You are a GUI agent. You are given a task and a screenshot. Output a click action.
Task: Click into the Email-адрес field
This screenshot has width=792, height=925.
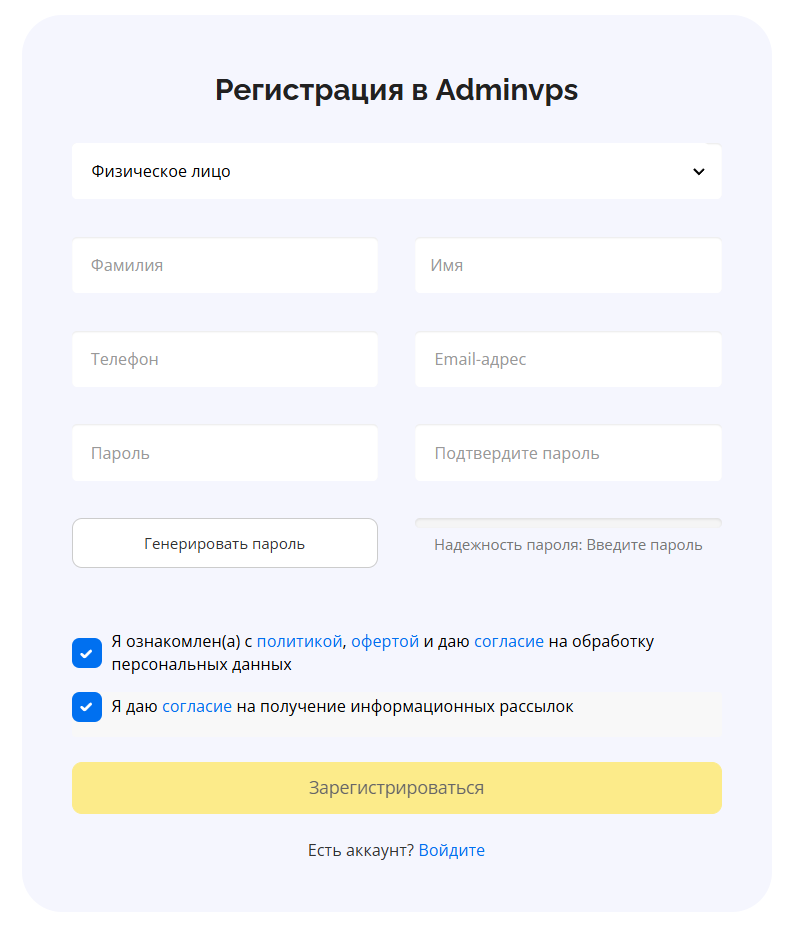568,359
